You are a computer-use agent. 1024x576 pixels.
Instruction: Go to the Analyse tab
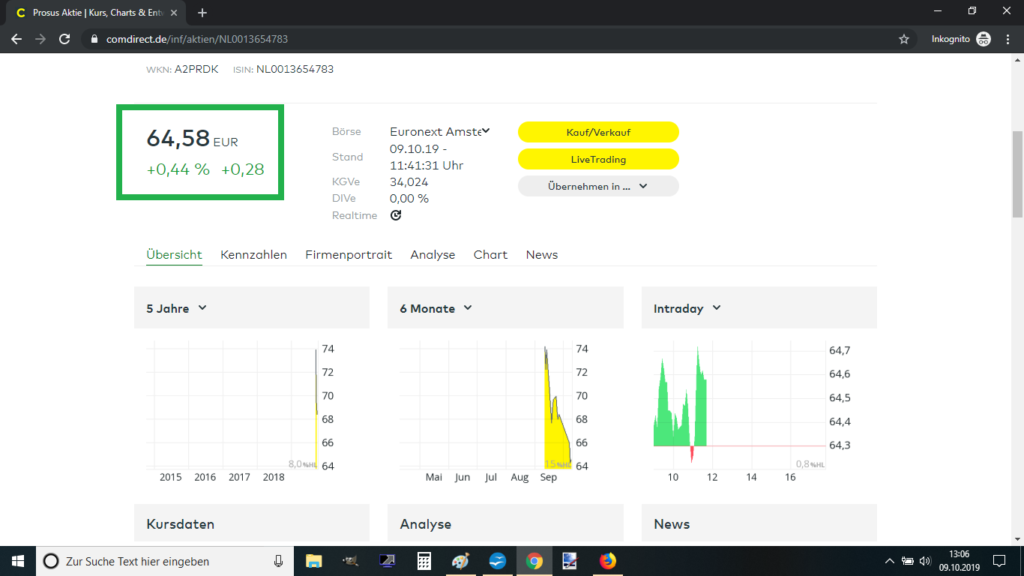(432, 255)
